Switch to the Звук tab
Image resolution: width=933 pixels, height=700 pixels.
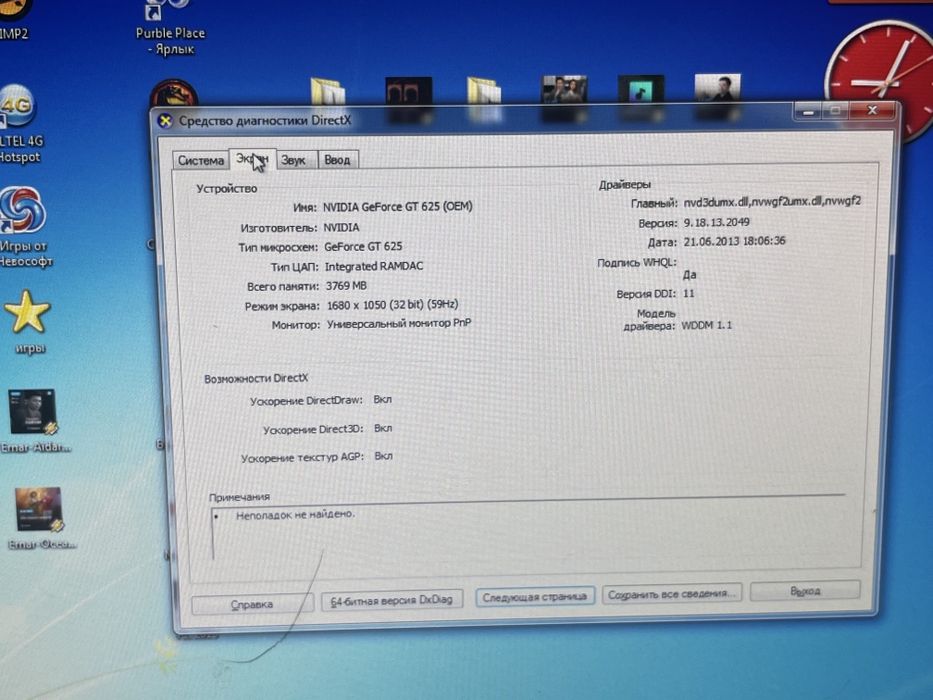[x=293, y=160]
